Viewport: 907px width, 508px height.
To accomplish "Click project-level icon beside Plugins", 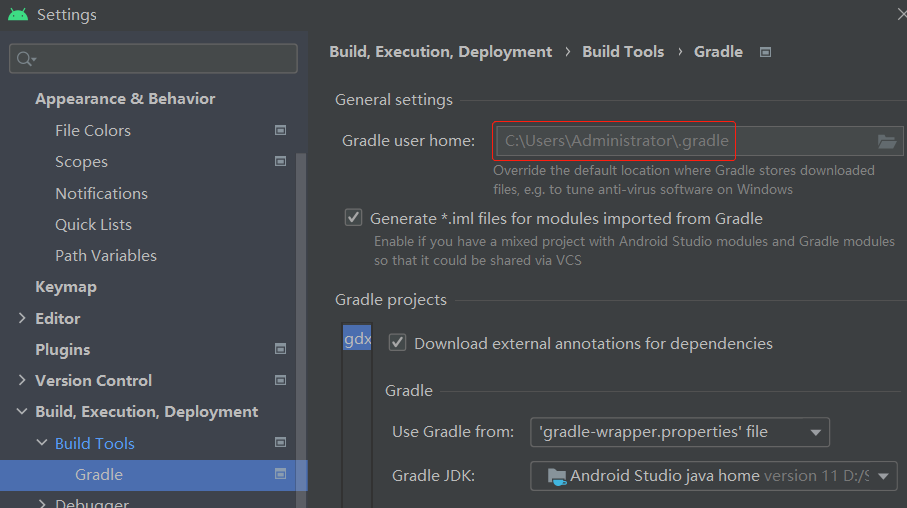I will click(280, 349).
